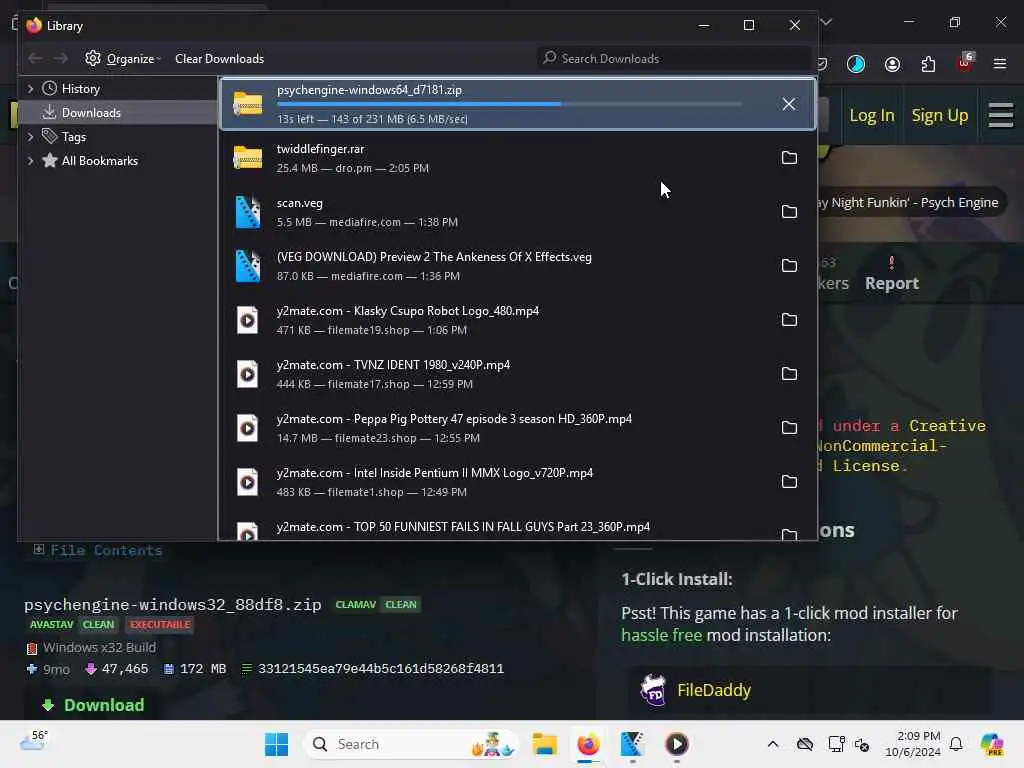1024x768 pixels.
Task: Show twiddlefinger.rar in folder
Action: (x=789, y=157)
